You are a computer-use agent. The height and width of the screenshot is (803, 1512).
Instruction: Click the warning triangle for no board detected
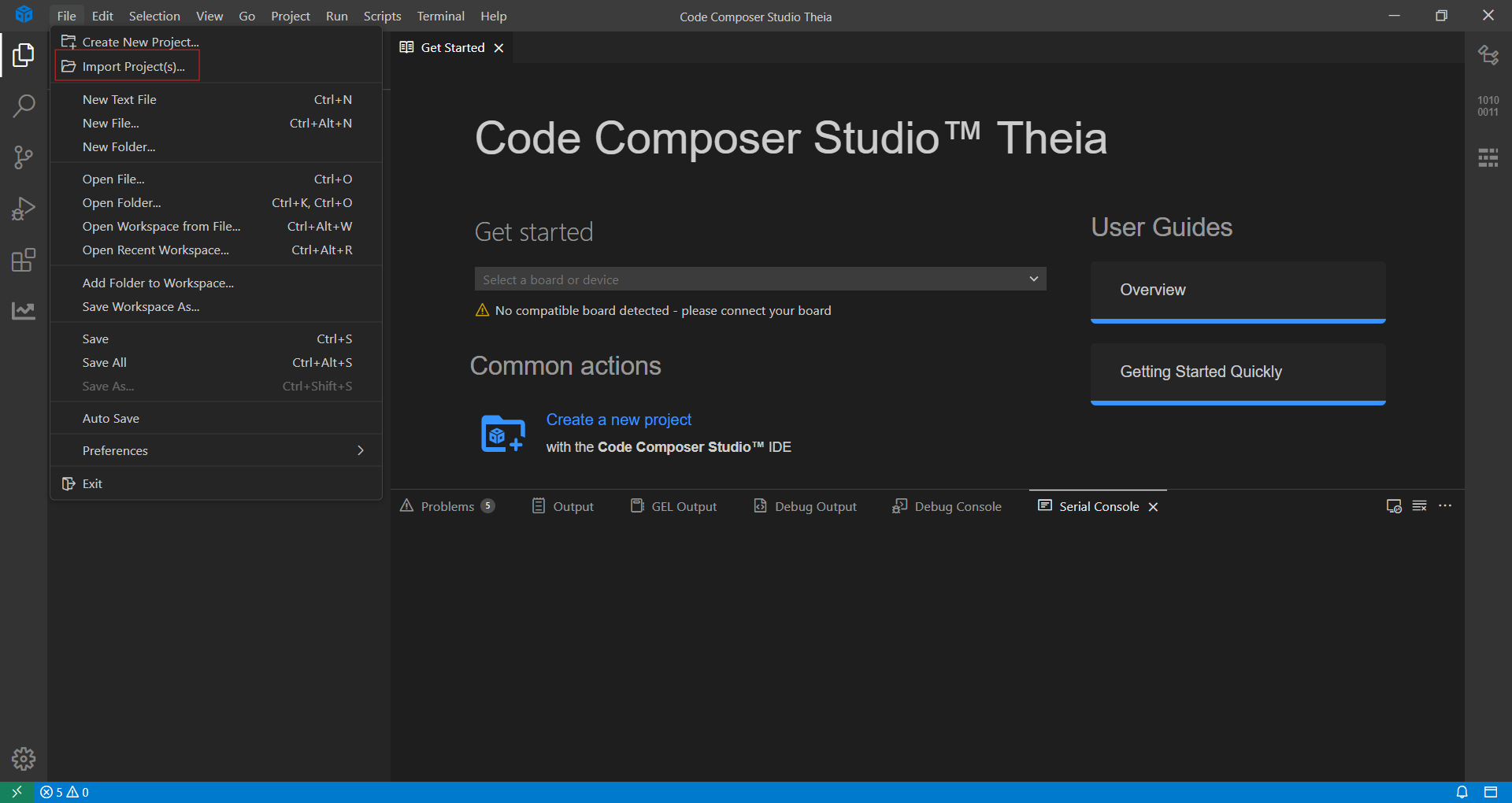pyautogui.click(x=483, y=311)
